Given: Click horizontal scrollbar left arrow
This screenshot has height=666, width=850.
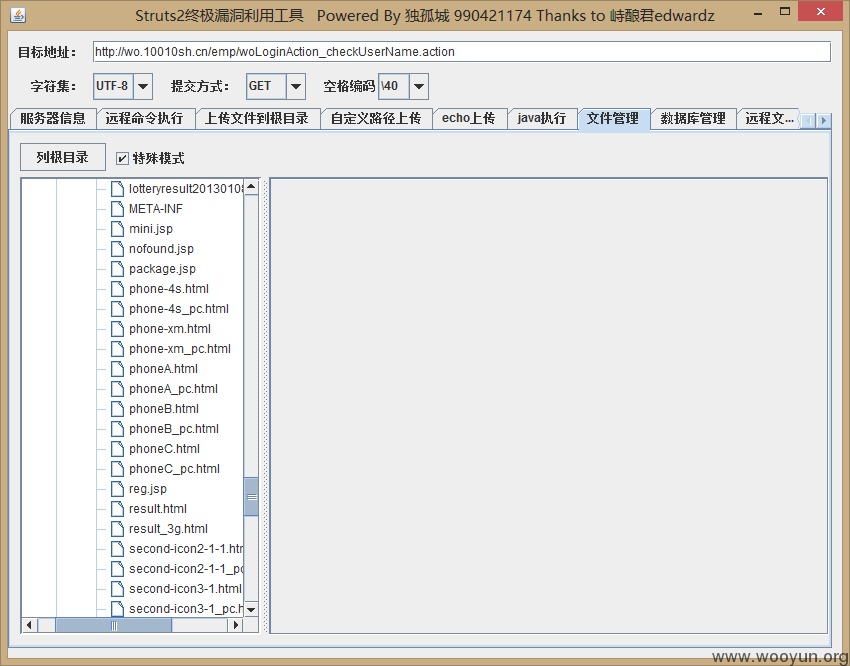Looking at the screenshot, I should (x=29, y=625).
